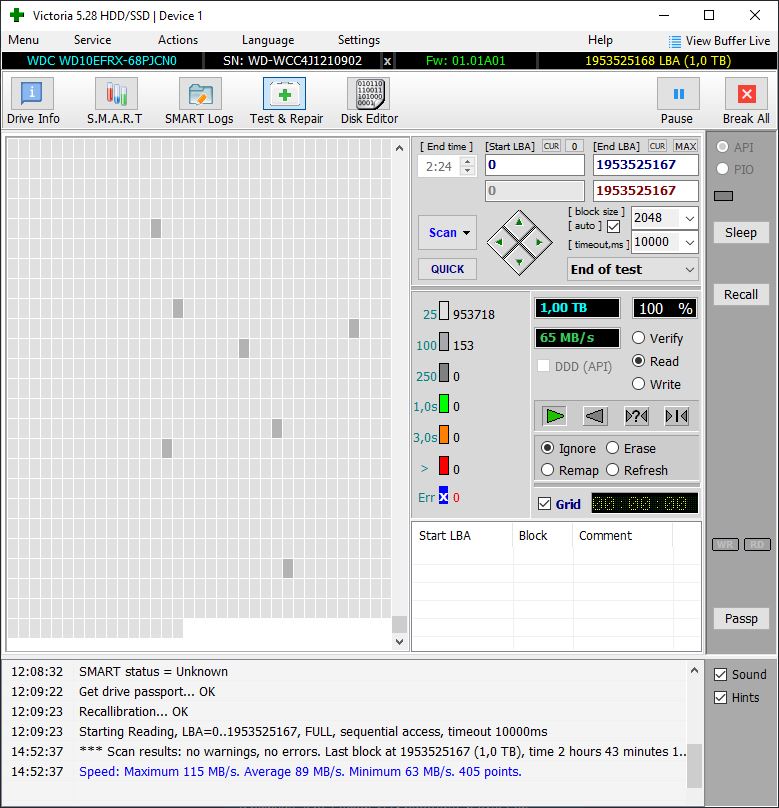The height and width of the screenshot is (808, 779).
Task: Click the orange 3,0s block color swatch
Action: pos(444,434)
